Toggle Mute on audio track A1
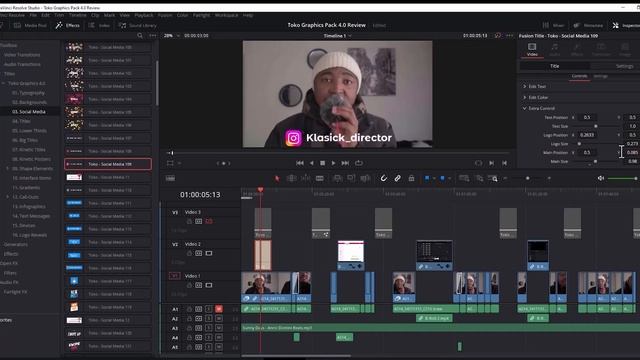The height and width of the screenshot is (360, 640). click(x=219, y=309)
